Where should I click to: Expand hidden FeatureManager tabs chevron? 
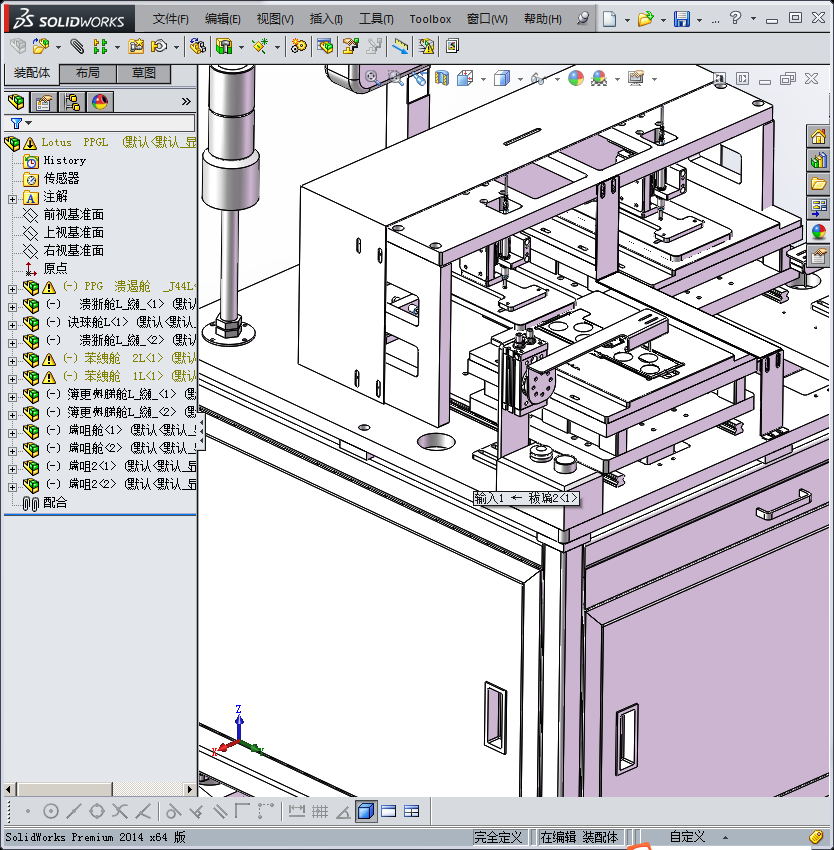tap(186, 101)
